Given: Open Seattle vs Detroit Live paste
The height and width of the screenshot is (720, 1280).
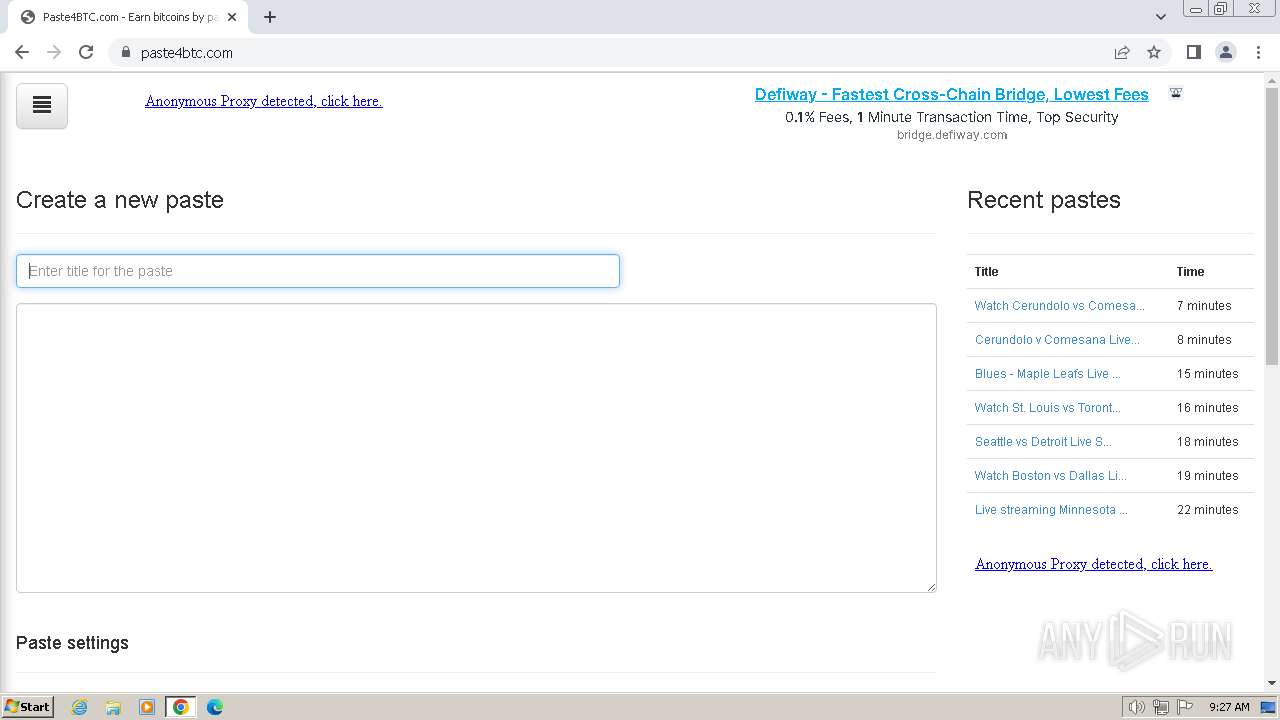Looking at the screenshot, I should (x=1043, y=442).
